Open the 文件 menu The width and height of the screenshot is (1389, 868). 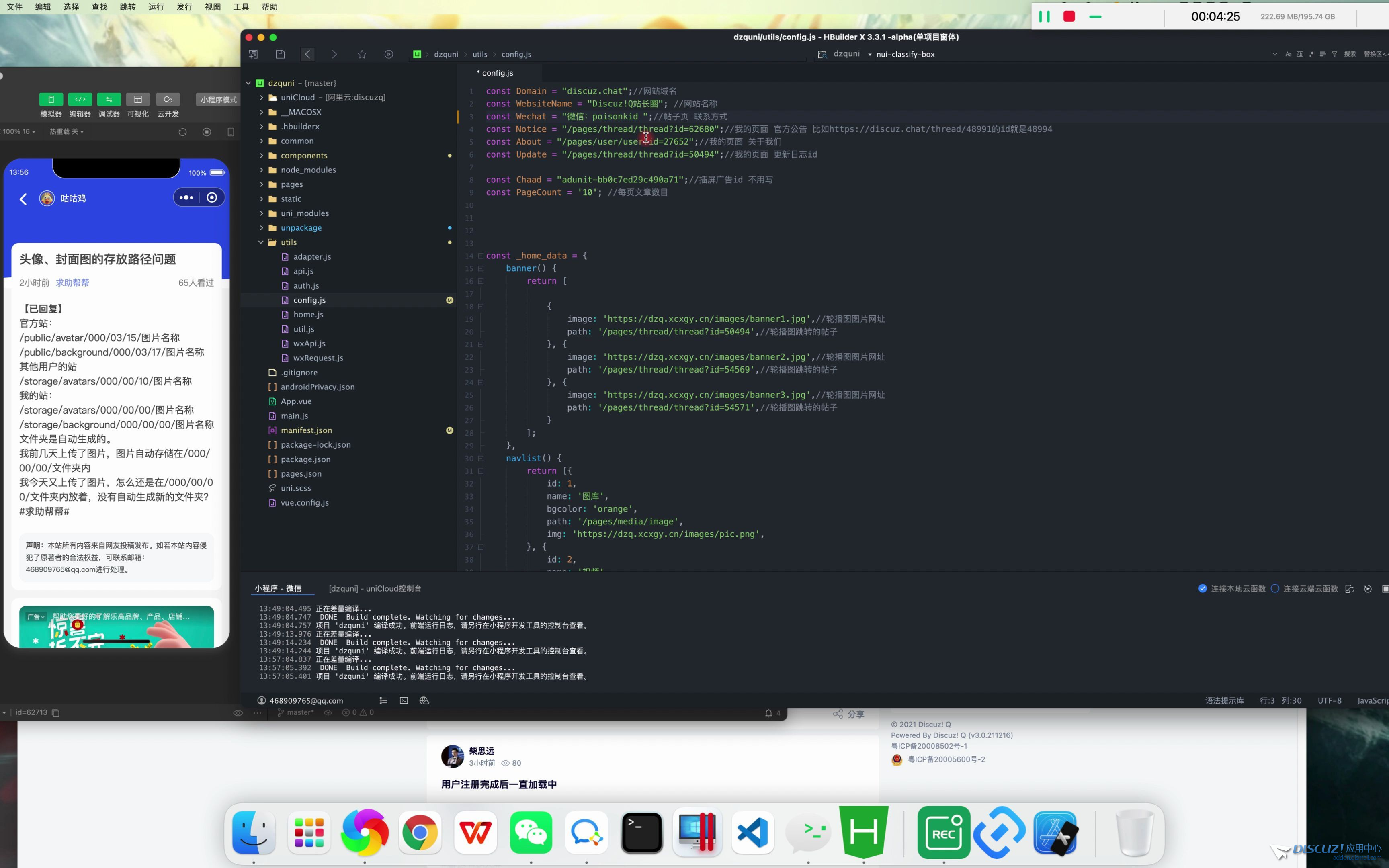pos(14,7)
